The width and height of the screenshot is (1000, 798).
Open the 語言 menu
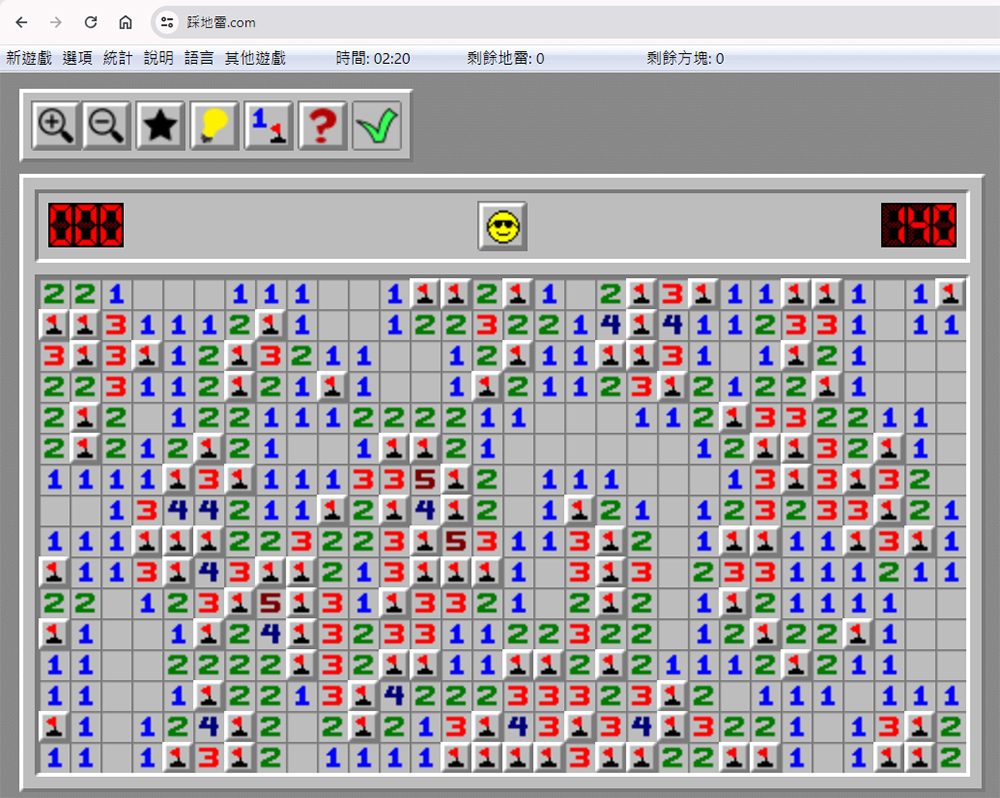[x=199, y=58]
